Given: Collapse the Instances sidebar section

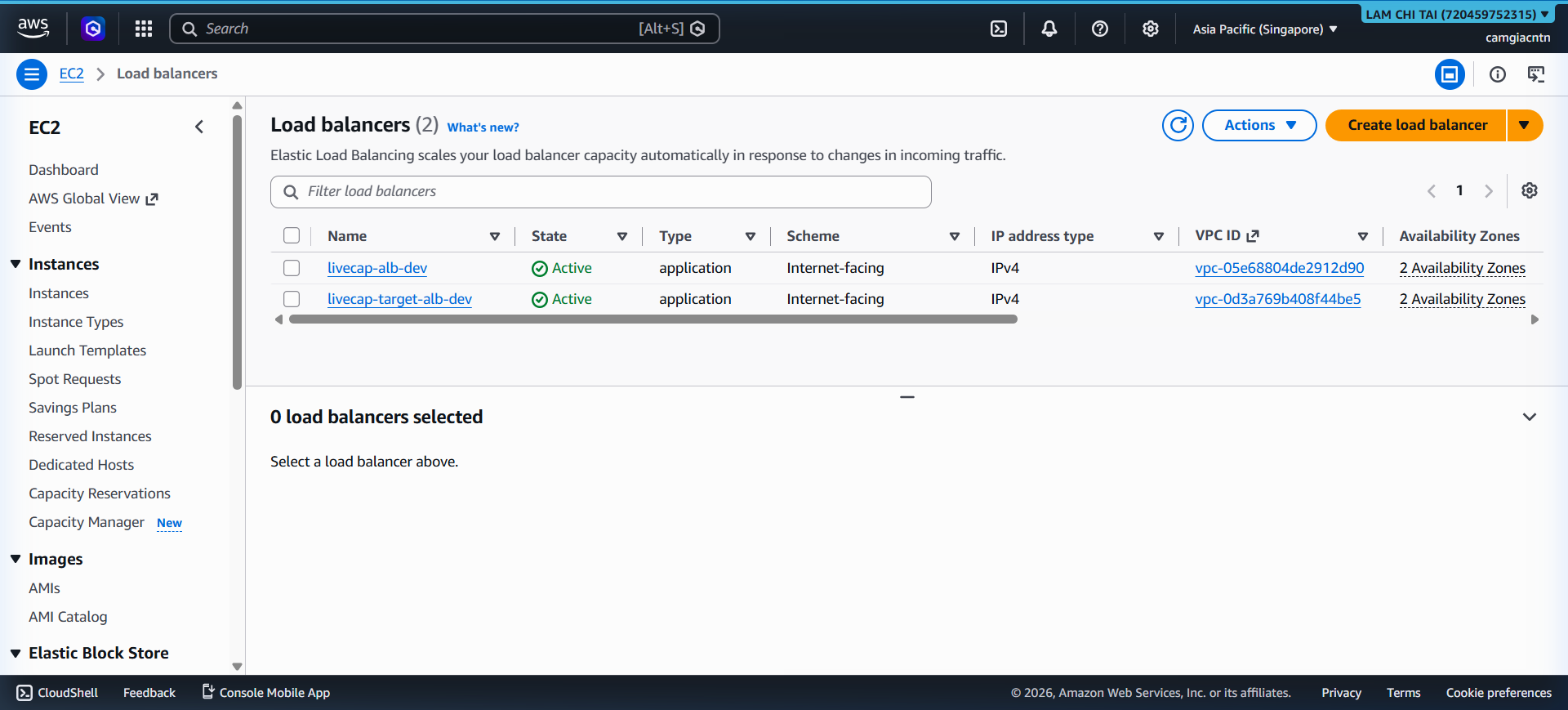Looking at the screenshot, I should tap(16, 264).
